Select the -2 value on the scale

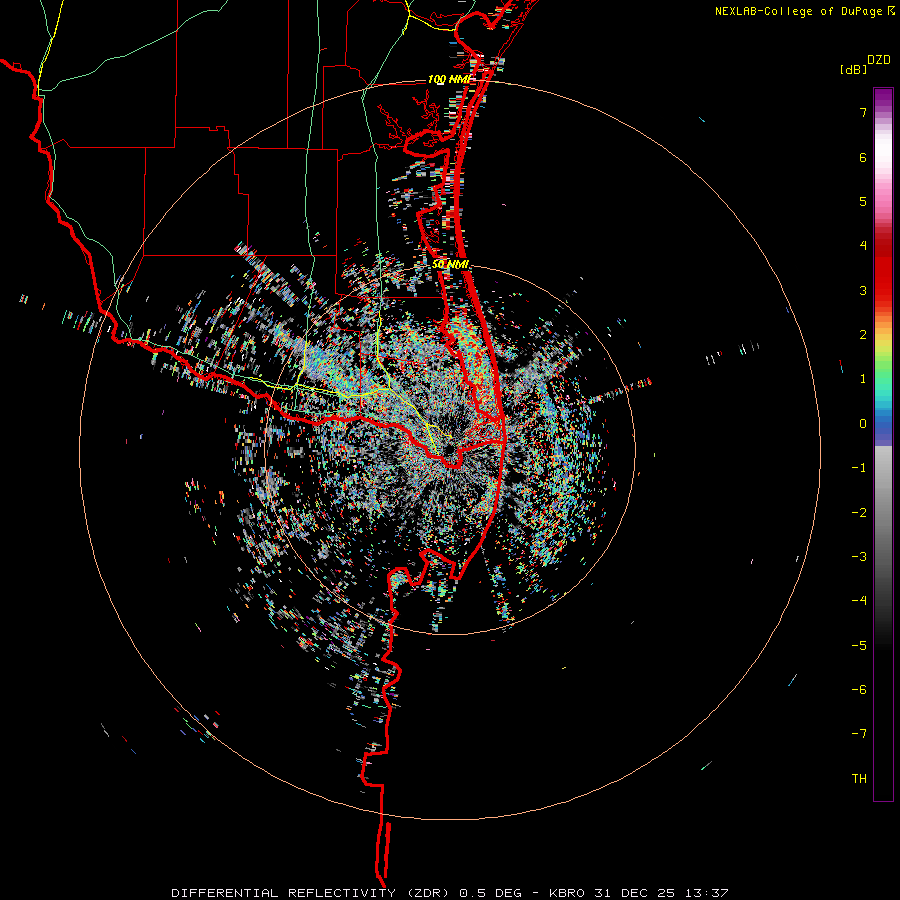click(x=859, y=513)
